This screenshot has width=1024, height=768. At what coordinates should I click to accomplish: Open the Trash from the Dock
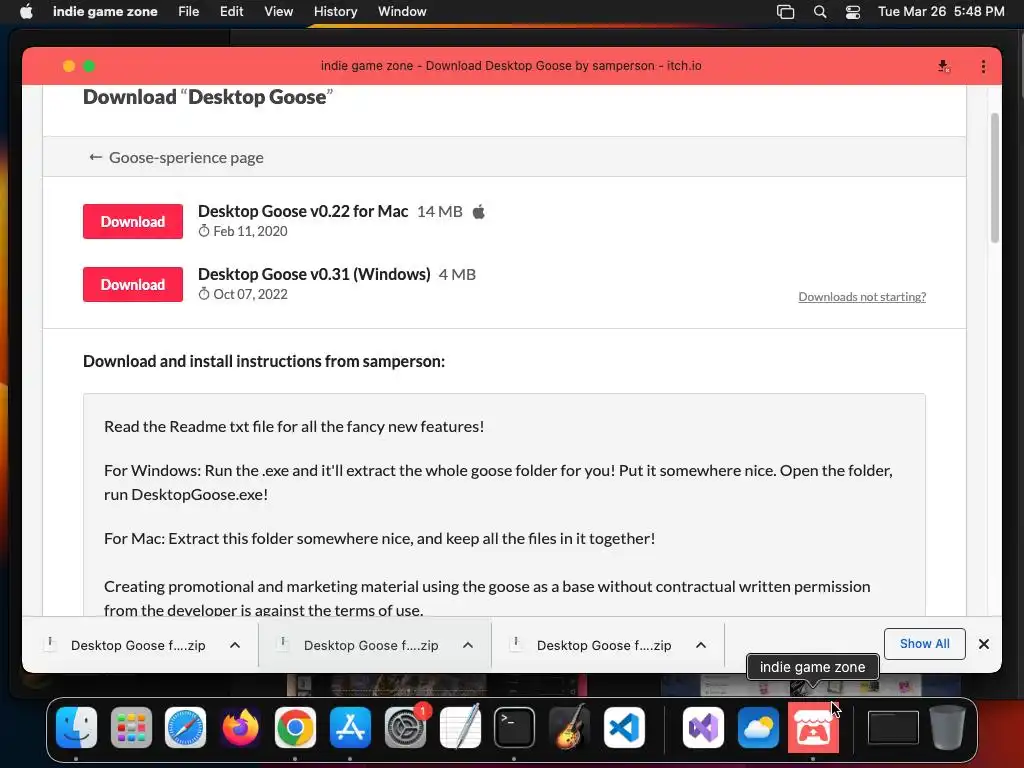point(947,727)
